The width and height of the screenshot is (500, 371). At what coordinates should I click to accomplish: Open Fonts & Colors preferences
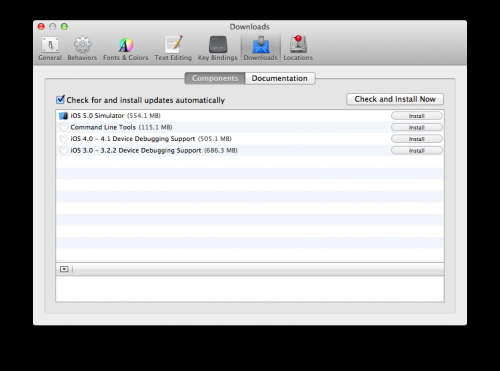(x=126, y=49)
